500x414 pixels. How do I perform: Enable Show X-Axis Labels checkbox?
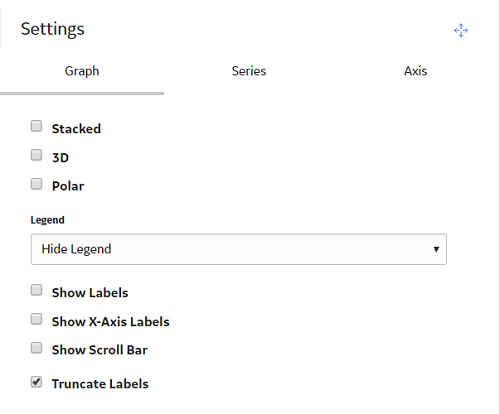[x=36, y=319]
